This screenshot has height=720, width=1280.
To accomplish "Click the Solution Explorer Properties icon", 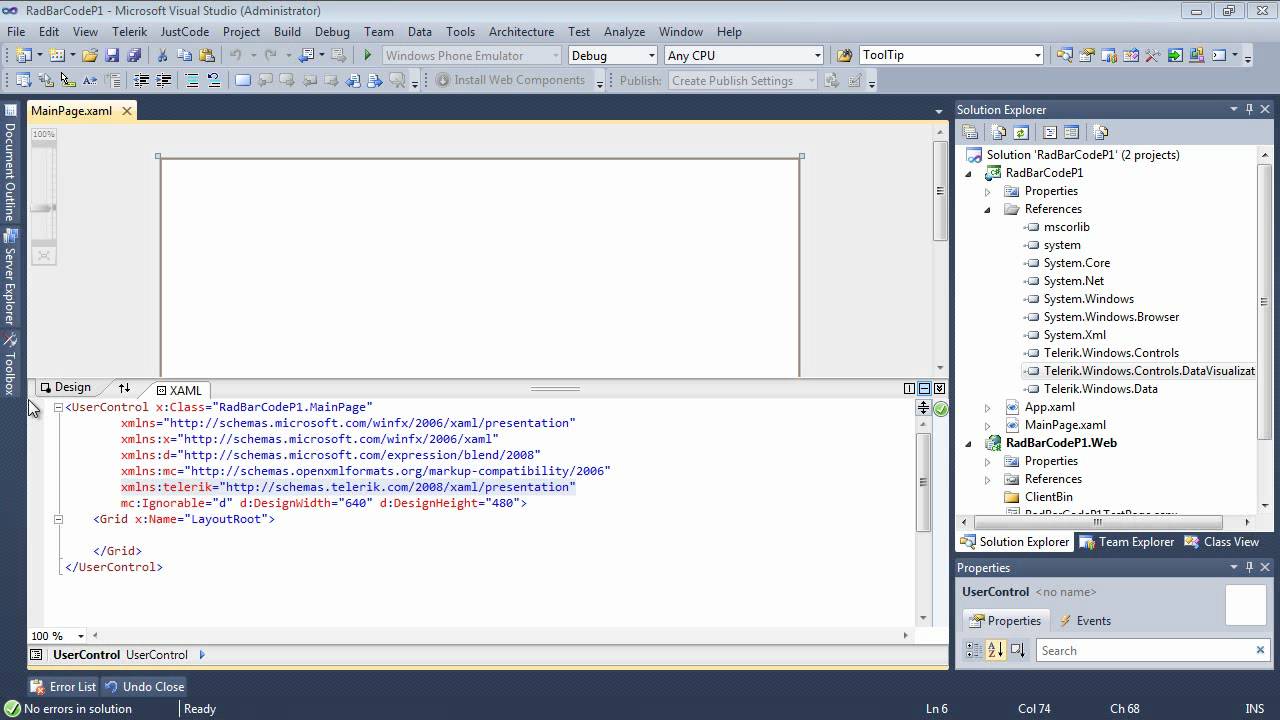I will (x=970, y=132).
